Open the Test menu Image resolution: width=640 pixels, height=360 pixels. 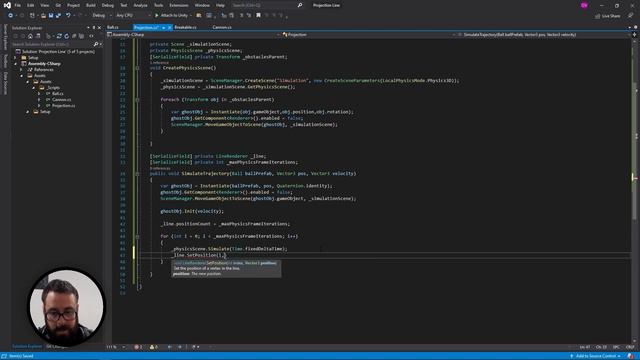click(124, 5)
